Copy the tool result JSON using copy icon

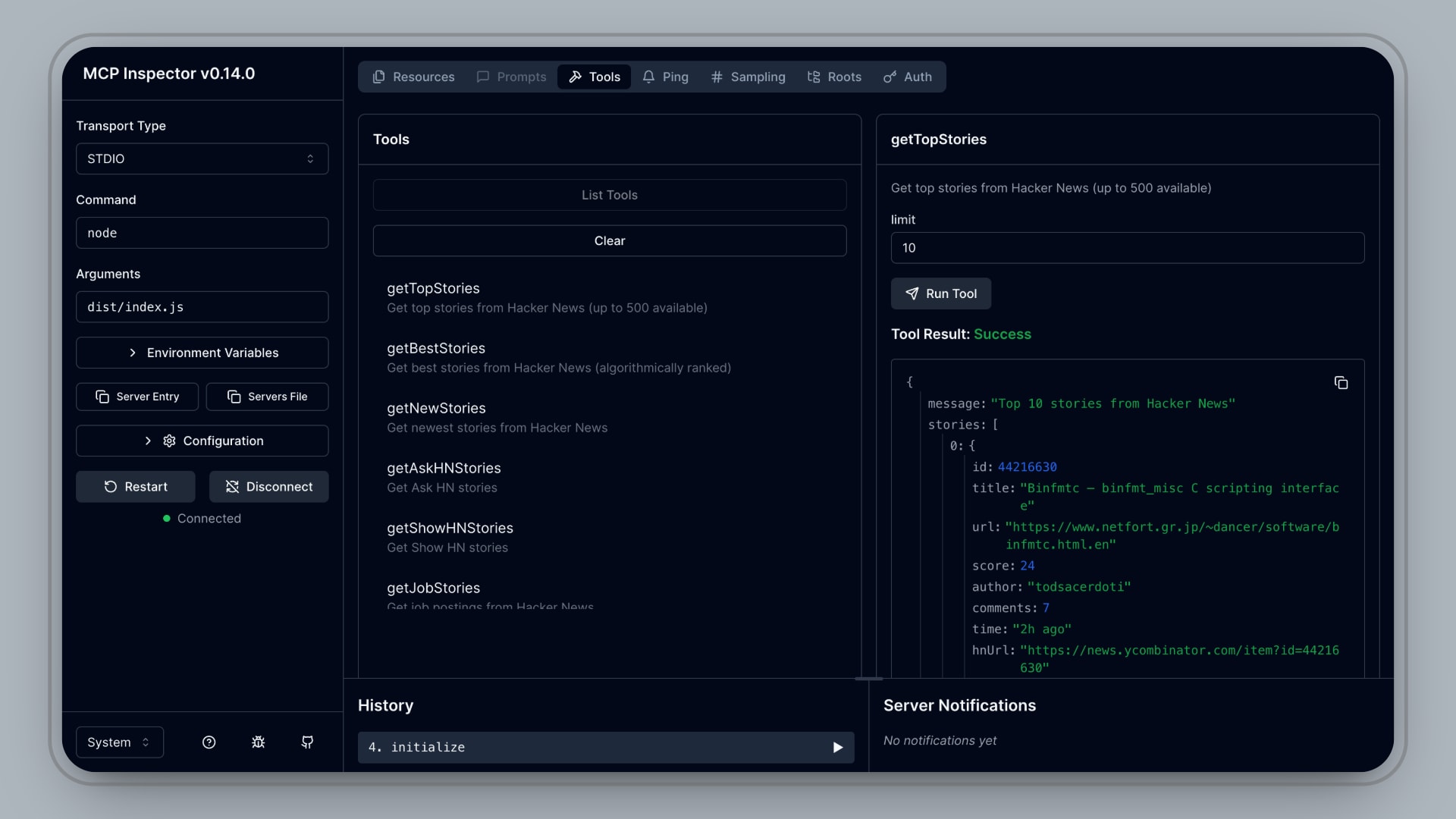1341,382
